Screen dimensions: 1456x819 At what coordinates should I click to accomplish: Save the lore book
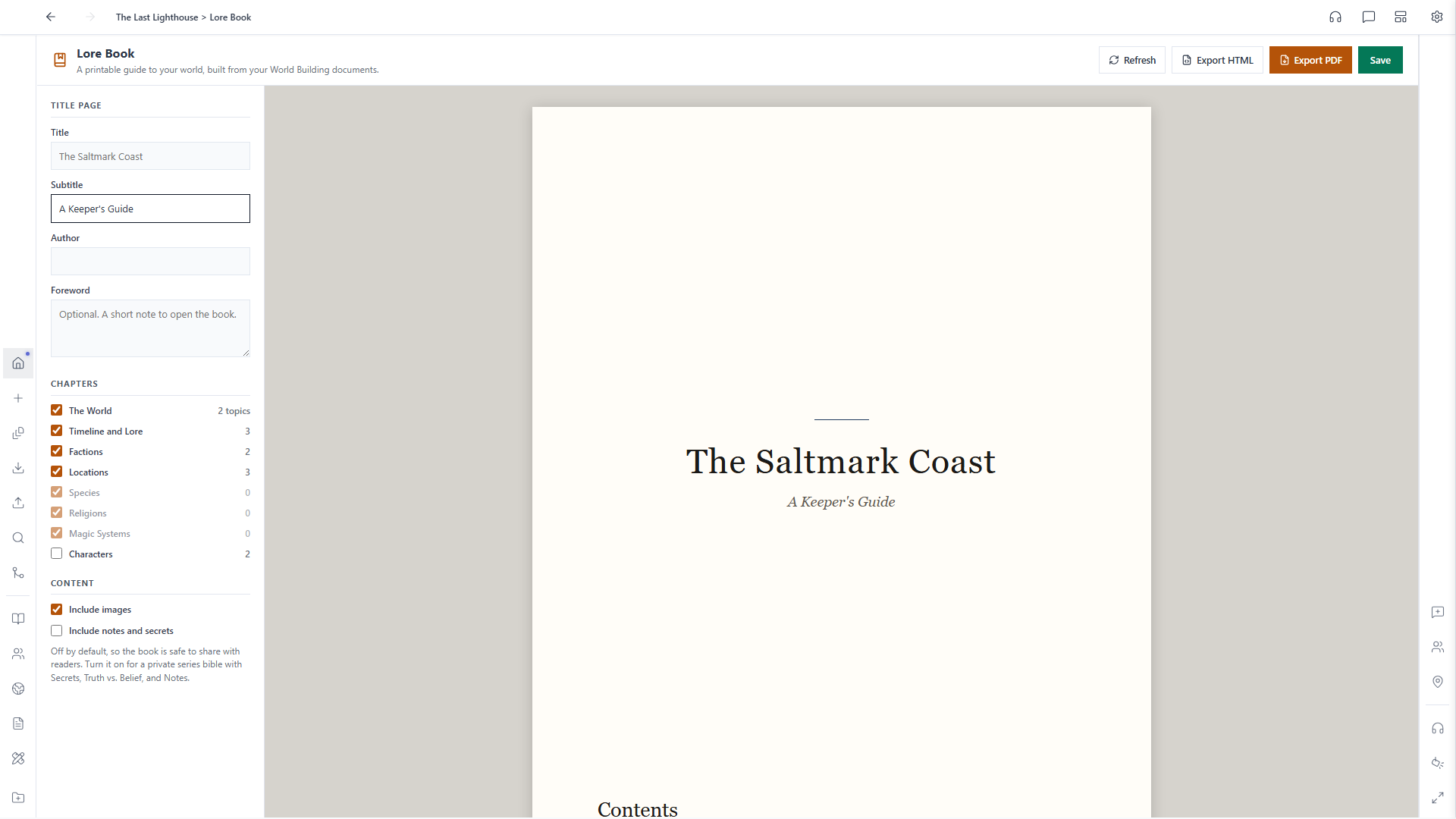1380,60
